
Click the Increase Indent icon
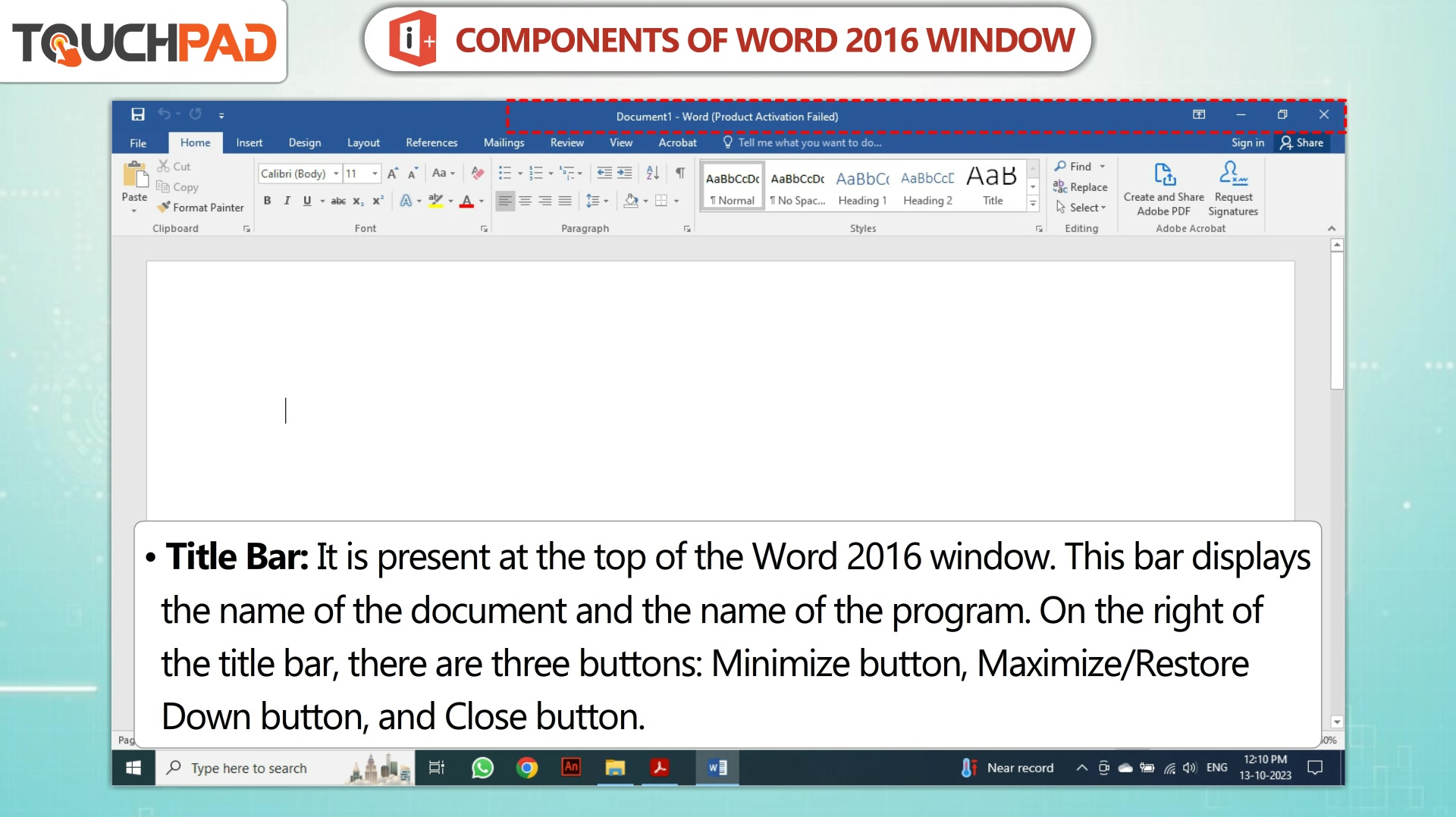(624, 174)
